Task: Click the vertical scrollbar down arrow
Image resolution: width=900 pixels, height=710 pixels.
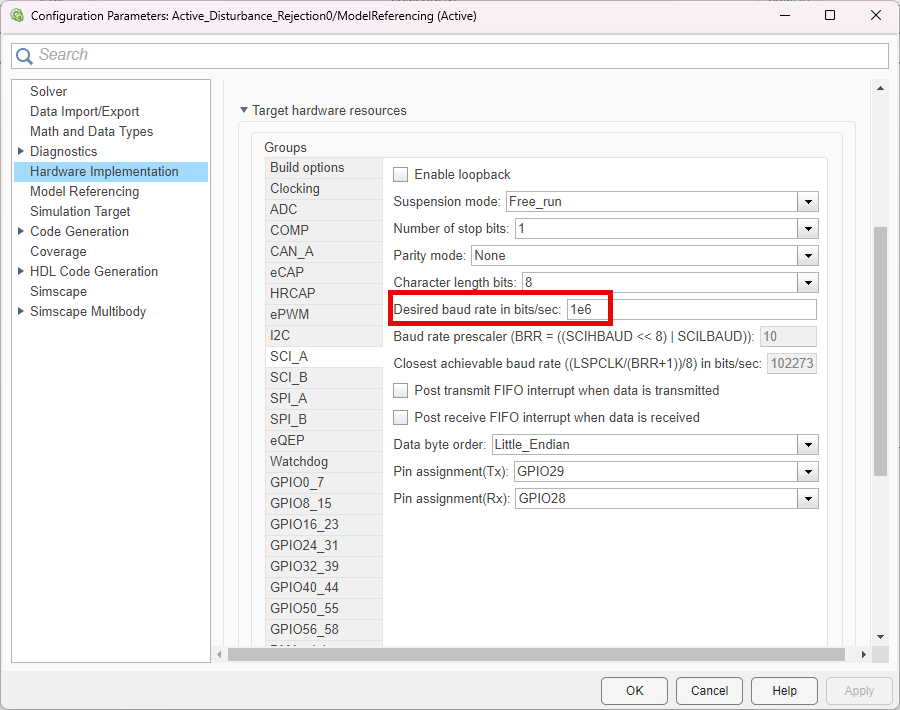Action: click(x=880, y=637)
